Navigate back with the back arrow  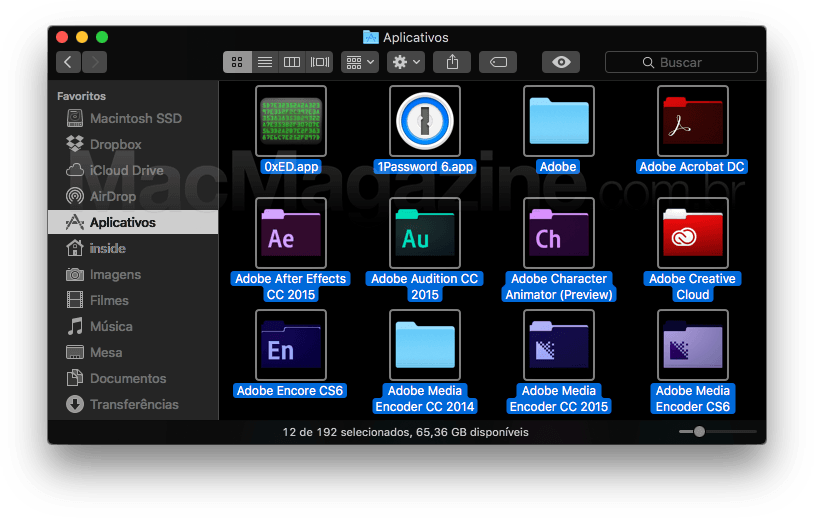pyautogui.click(x=68, y=62)
